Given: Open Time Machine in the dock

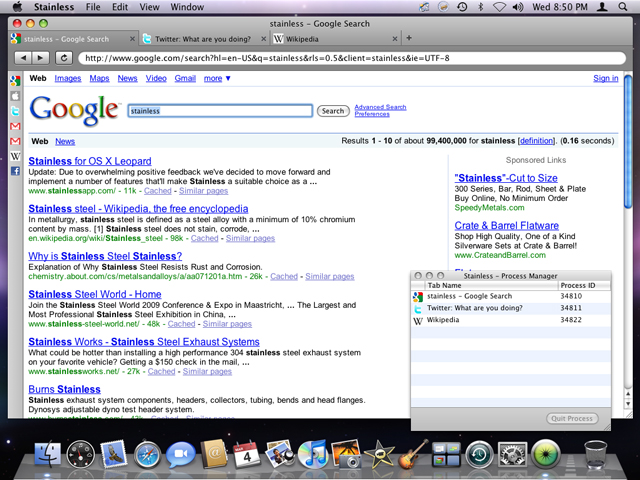Looking at the screenshot, I should coord(479,454).
